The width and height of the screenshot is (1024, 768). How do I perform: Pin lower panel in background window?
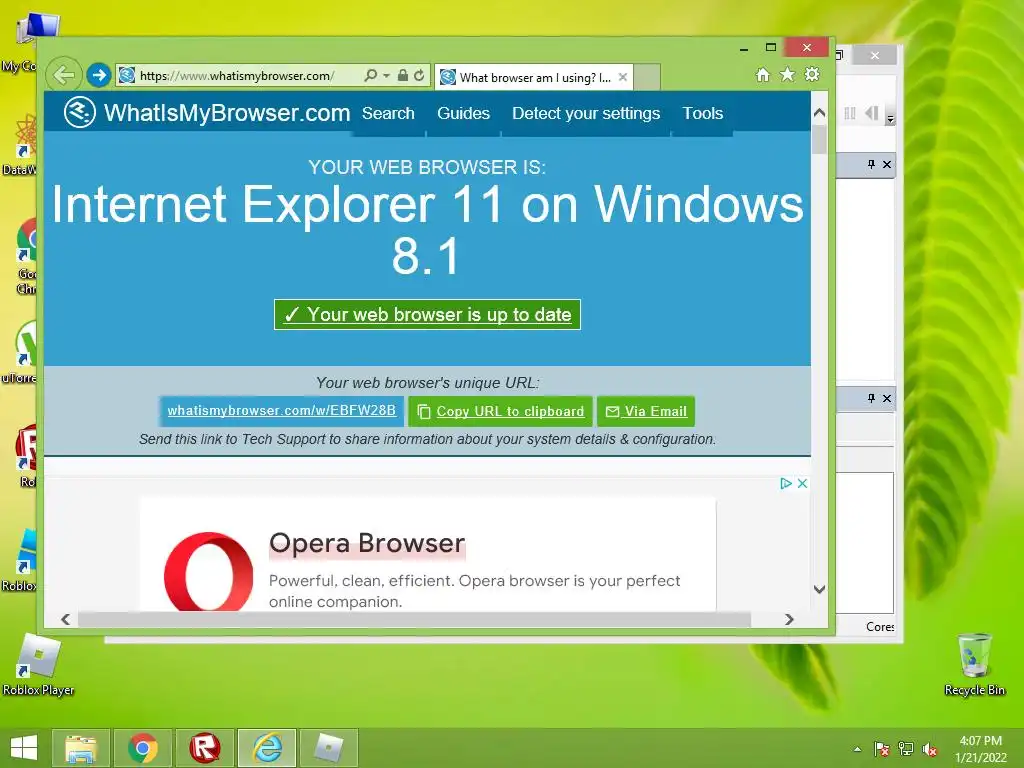coord(871,398)
